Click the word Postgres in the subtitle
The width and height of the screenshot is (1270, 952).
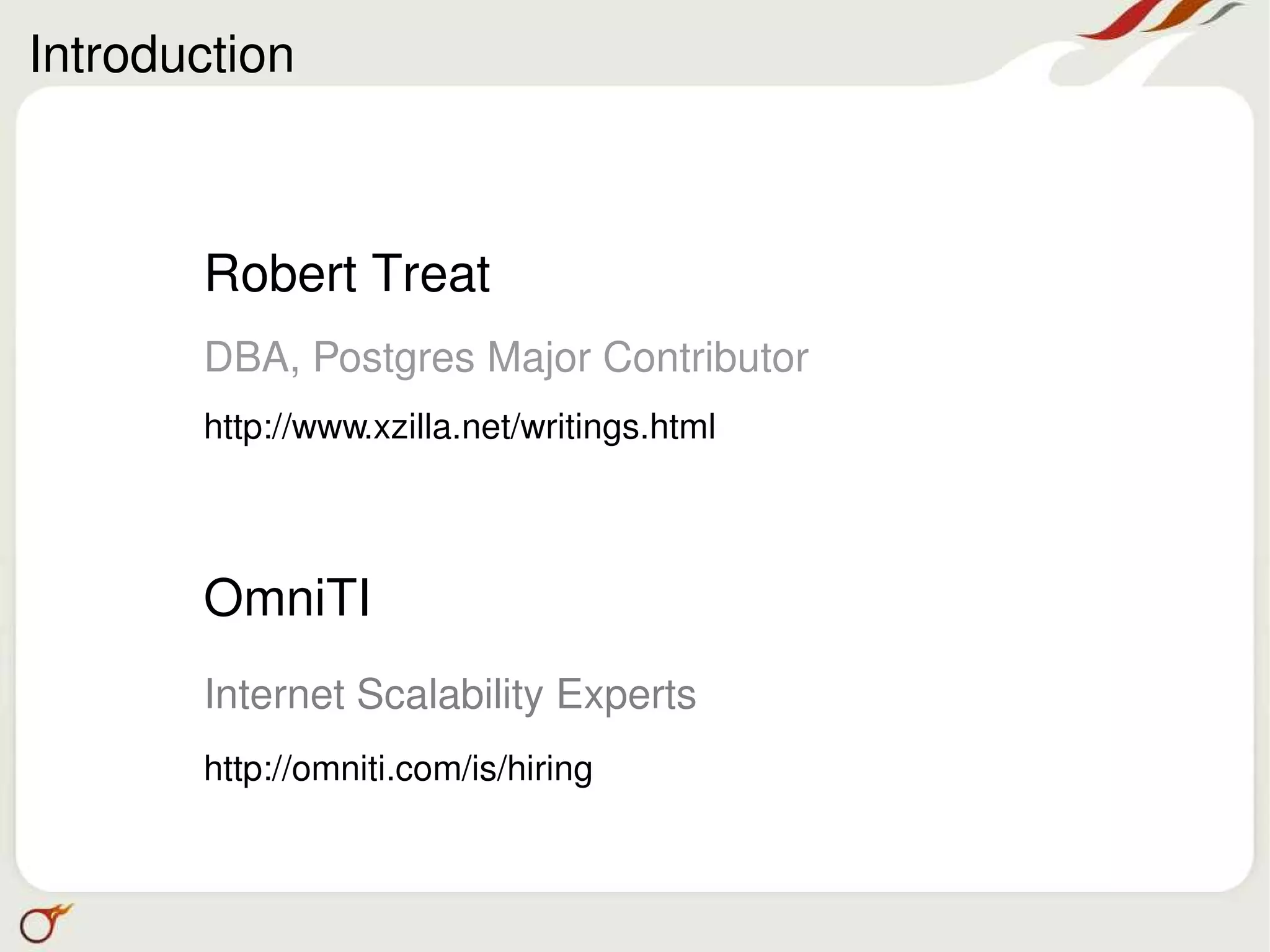pyautogui.click(x=393, y=358)
